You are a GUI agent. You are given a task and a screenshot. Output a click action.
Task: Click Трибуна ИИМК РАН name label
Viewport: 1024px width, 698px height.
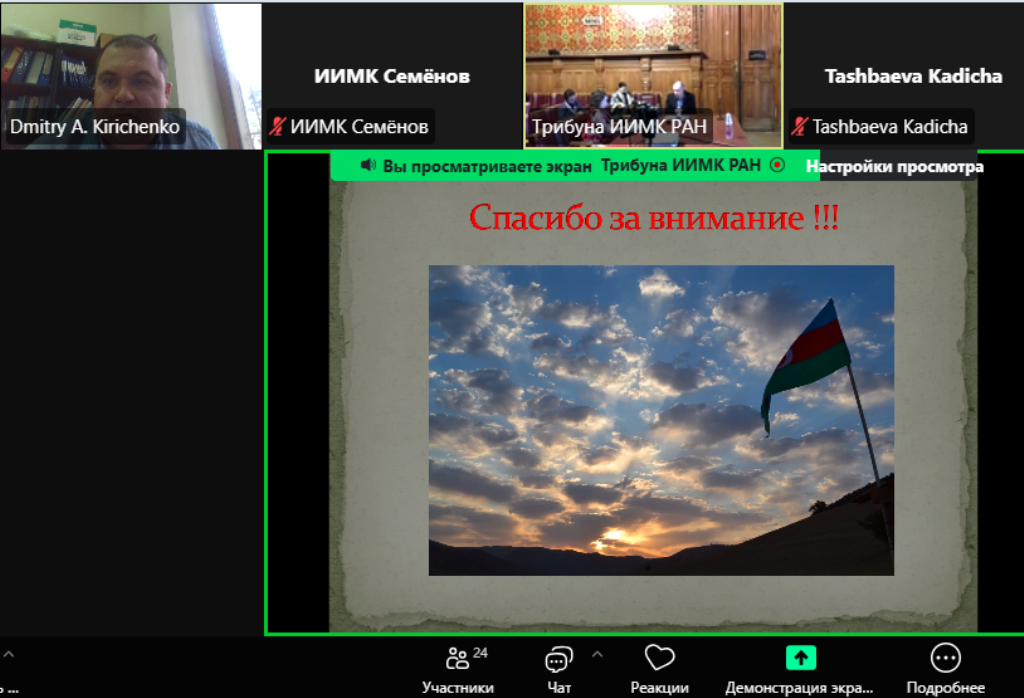click(619, 127)
